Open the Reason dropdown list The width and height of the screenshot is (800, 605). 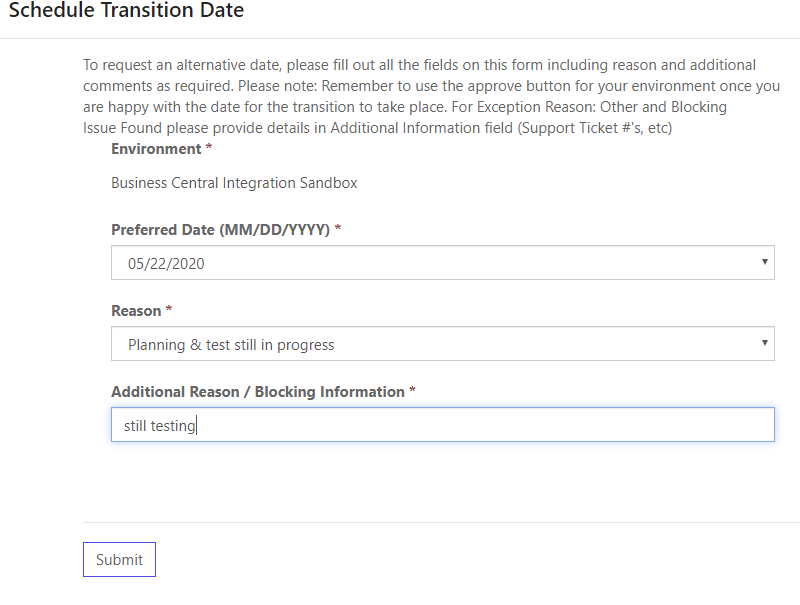click(443, 344)
